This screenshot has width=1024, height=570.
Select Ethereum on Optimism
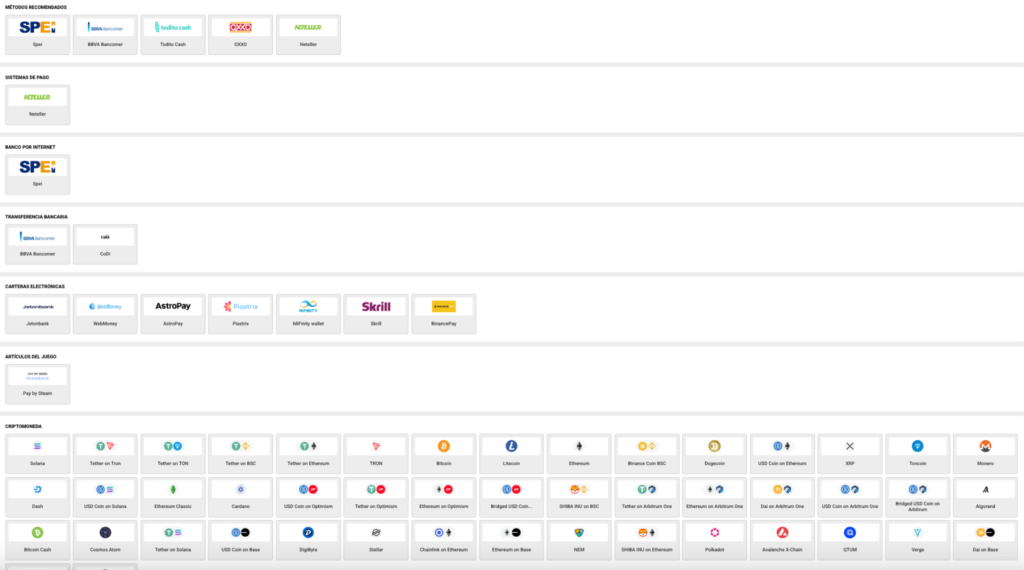(x=443, y=497)
